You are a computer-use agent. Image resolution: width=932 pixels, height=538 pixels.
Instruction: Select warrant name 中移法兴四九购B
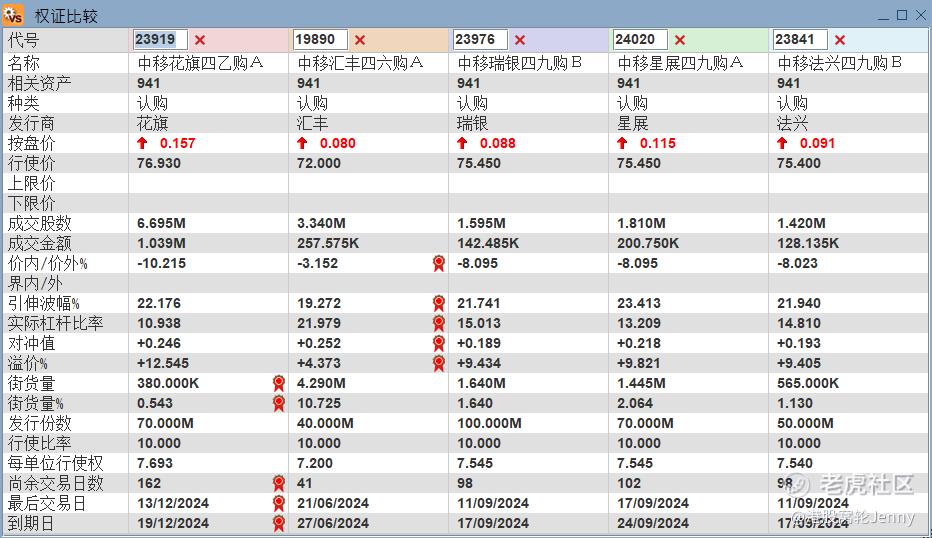(839, 63)
